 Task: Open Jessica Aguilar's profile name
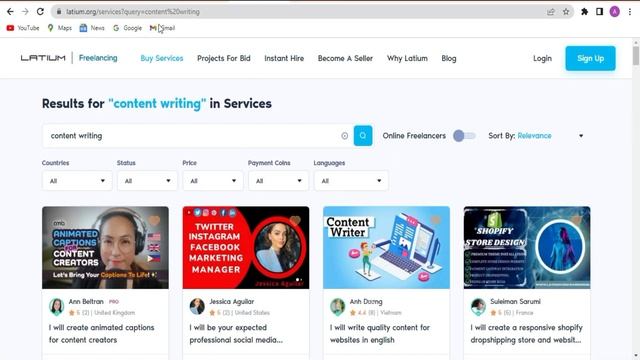231,302
